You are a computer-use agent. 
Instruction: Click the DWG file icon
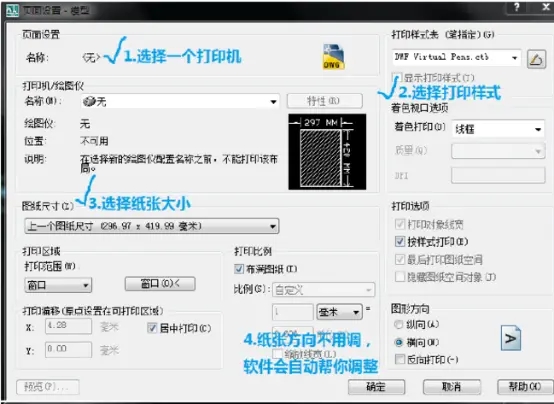tap(334, 57)
